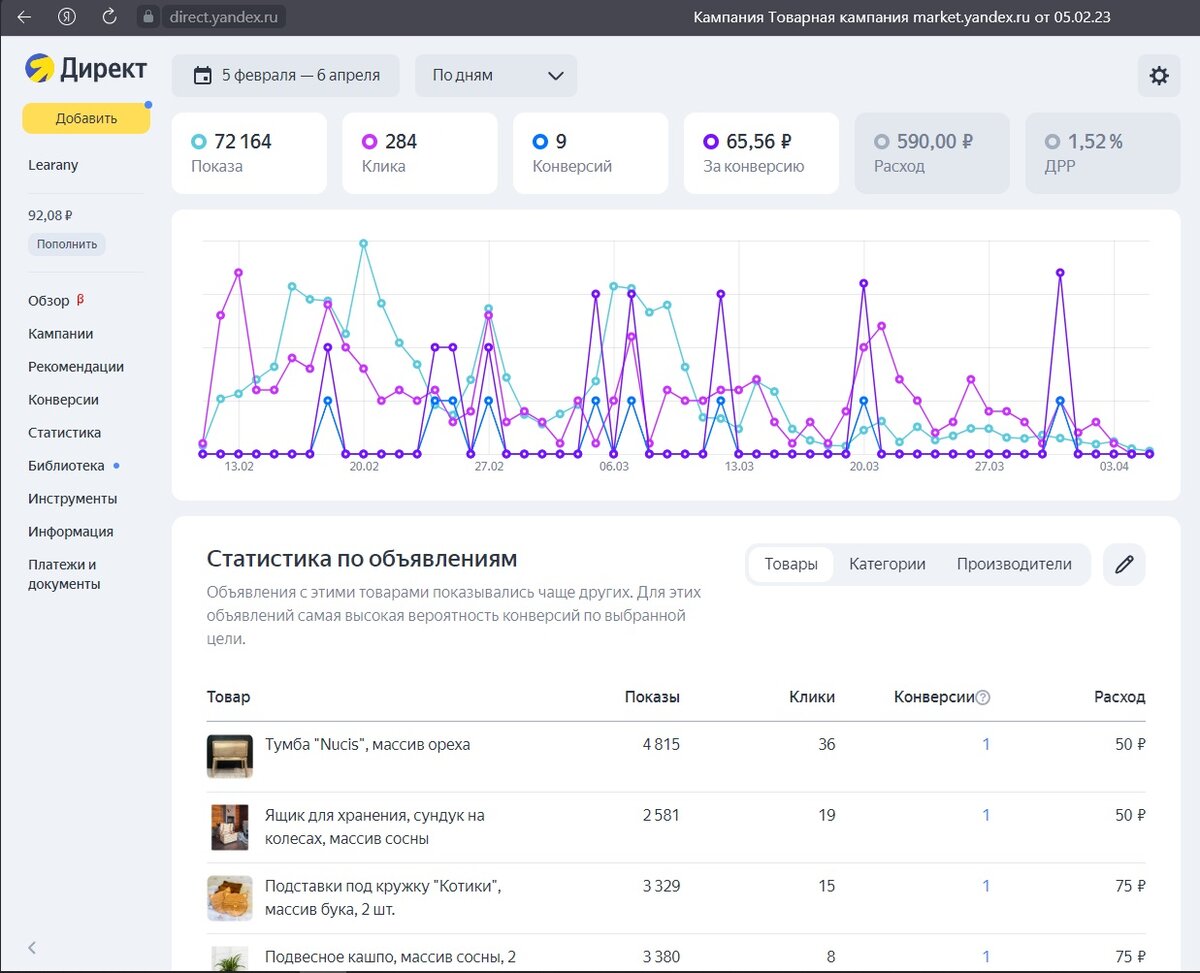Click the pencil edit columns icon
Image resolution: width=1200 pixels, height=973 pixels.
(1124, 564)
